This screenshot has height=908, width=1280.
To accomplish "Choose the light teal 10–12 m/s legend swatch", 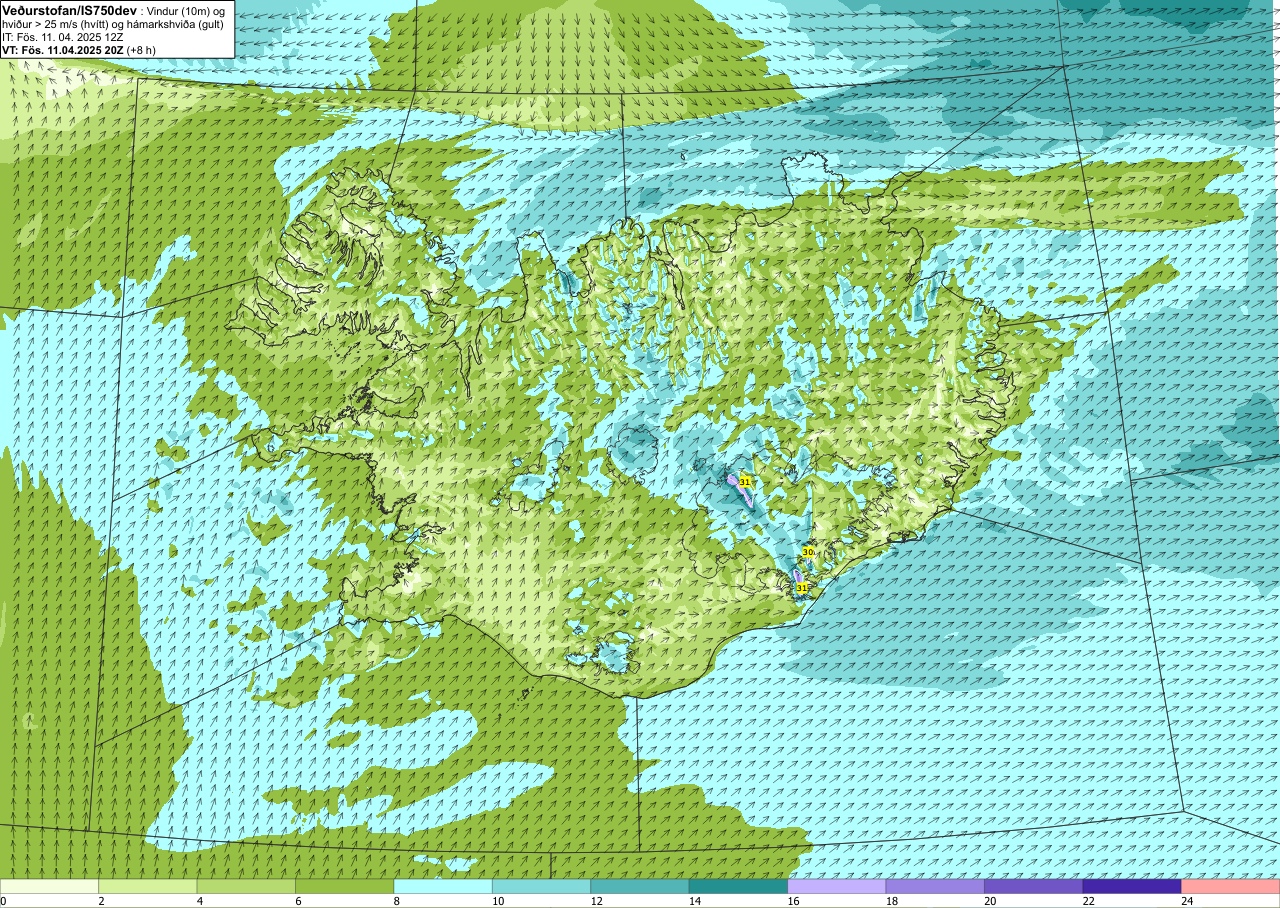I will pyautogui.click(x=542, y=887).
